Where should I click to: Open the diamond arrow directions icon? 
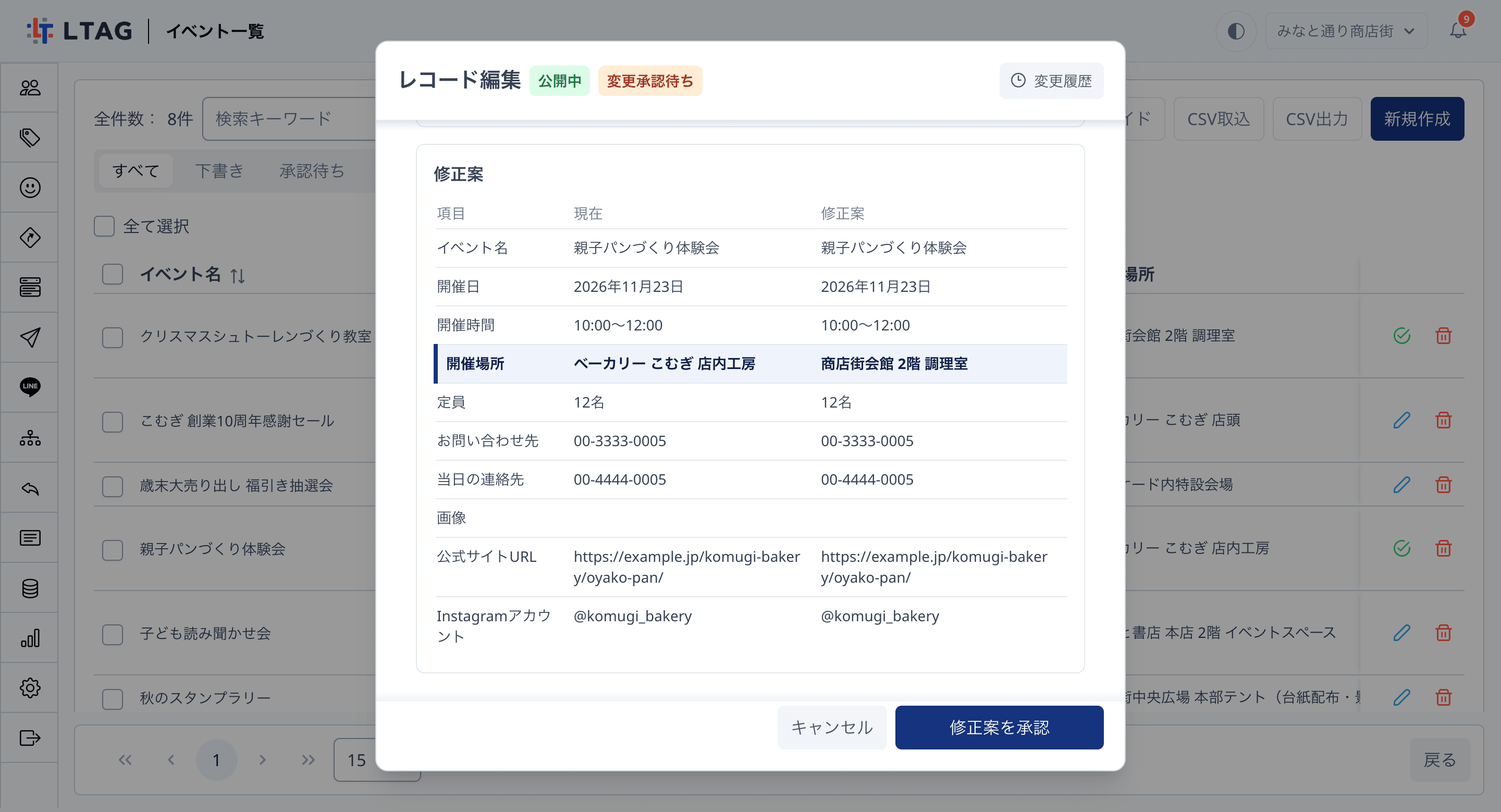30,238
